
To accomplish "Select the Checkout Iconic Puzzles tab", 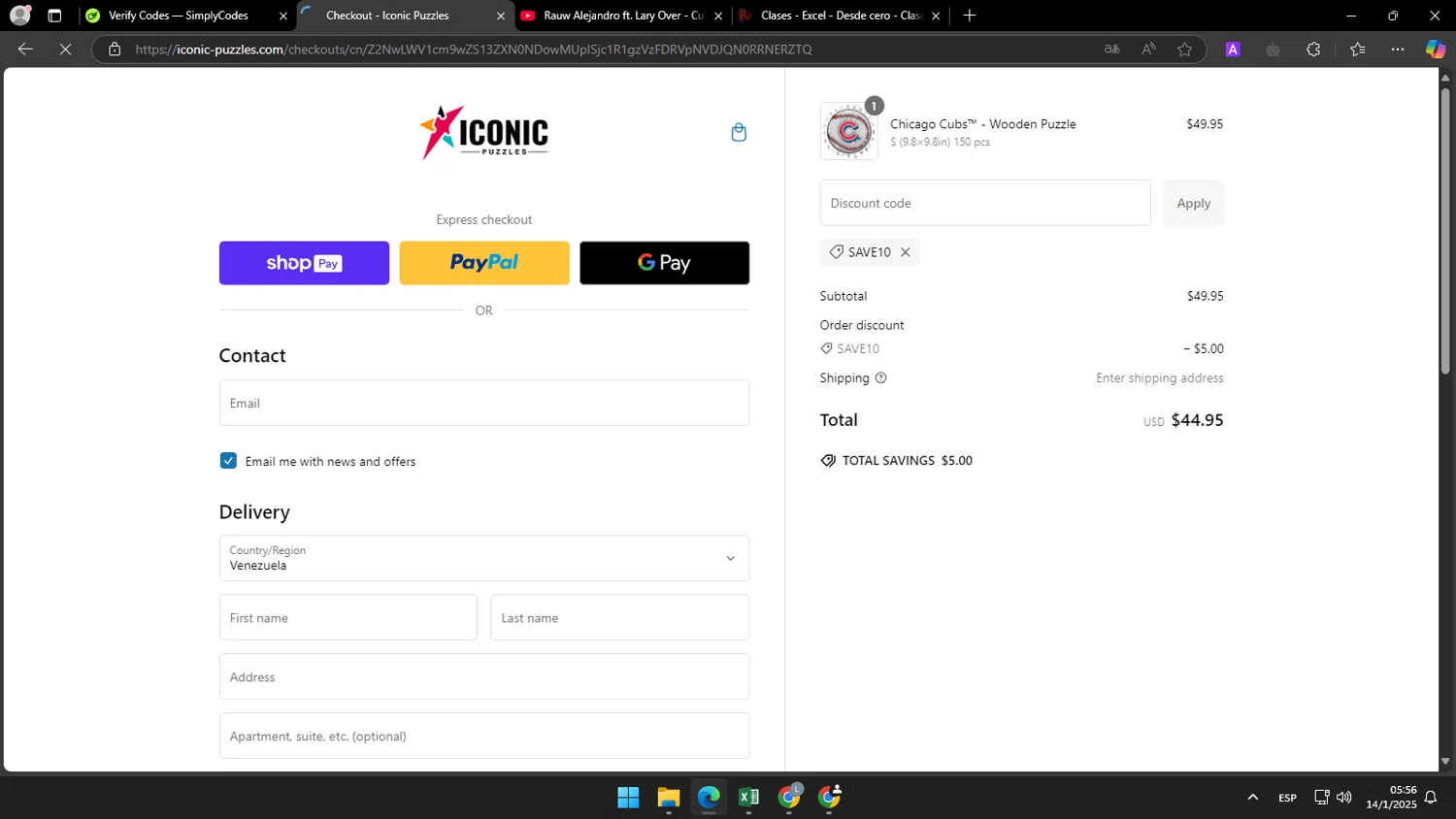I will tap(406, 16).
